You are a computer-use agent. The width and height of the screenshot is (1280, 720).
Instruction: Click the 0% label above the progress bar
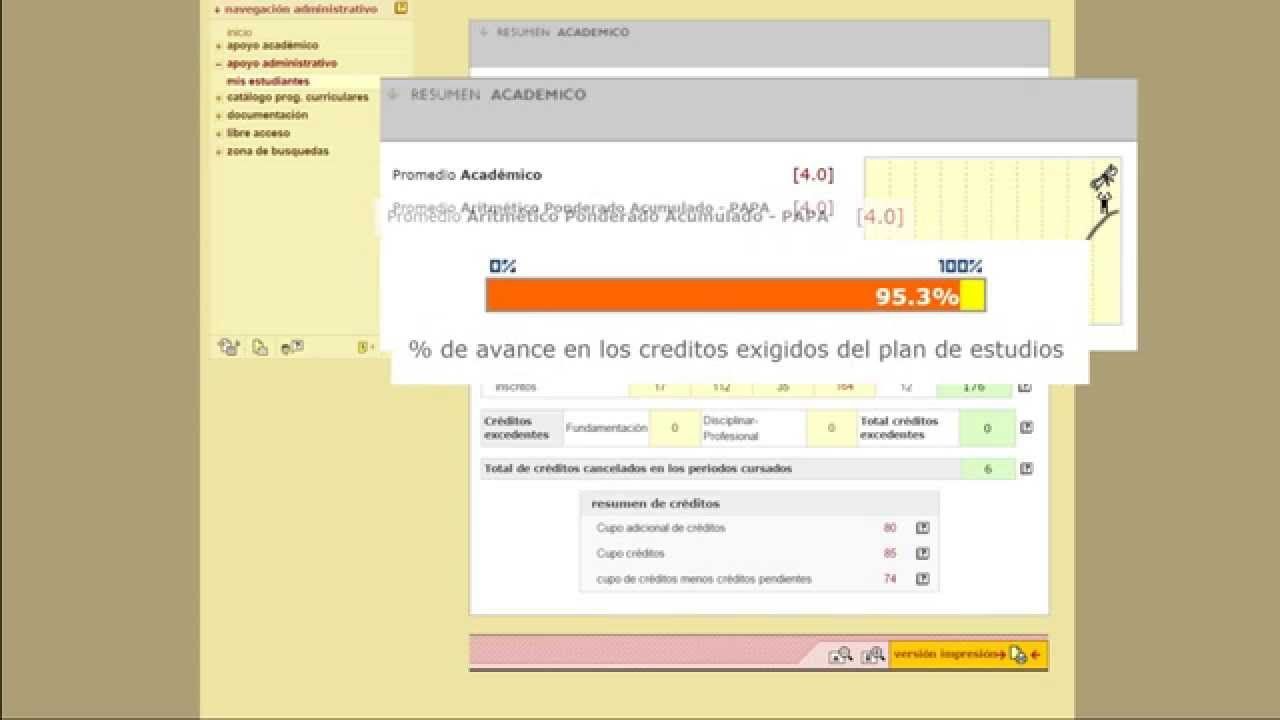click(x=502, y=266)
